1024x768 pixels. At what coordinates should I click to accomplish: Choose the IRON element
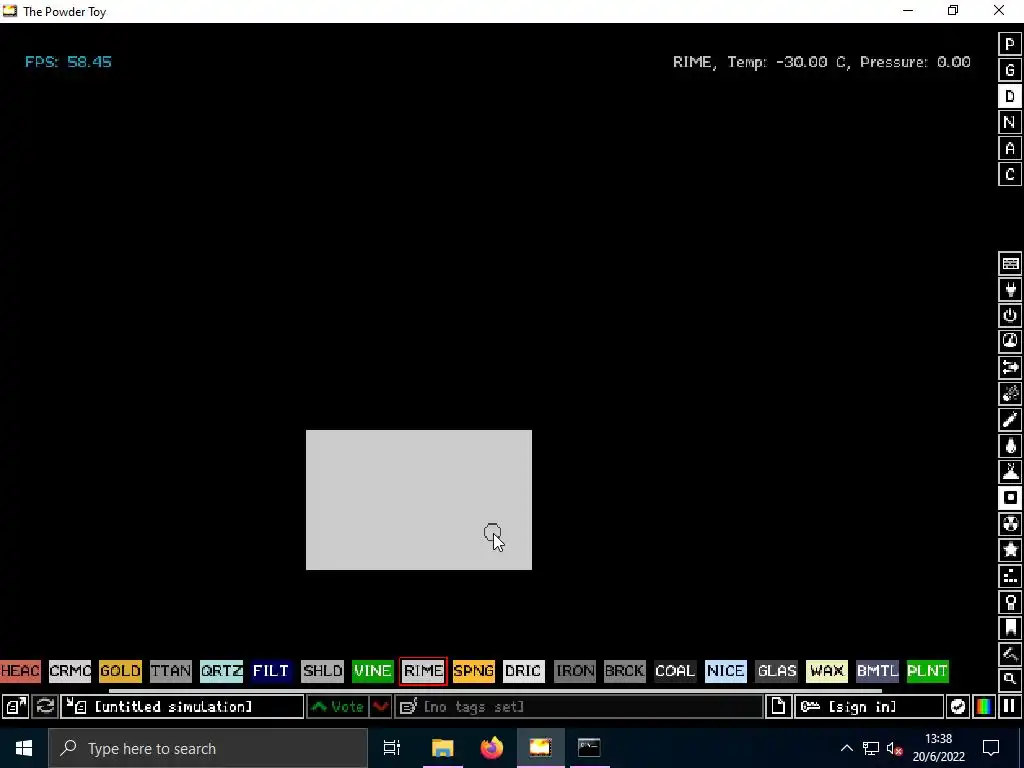click(x=575, y=671)
